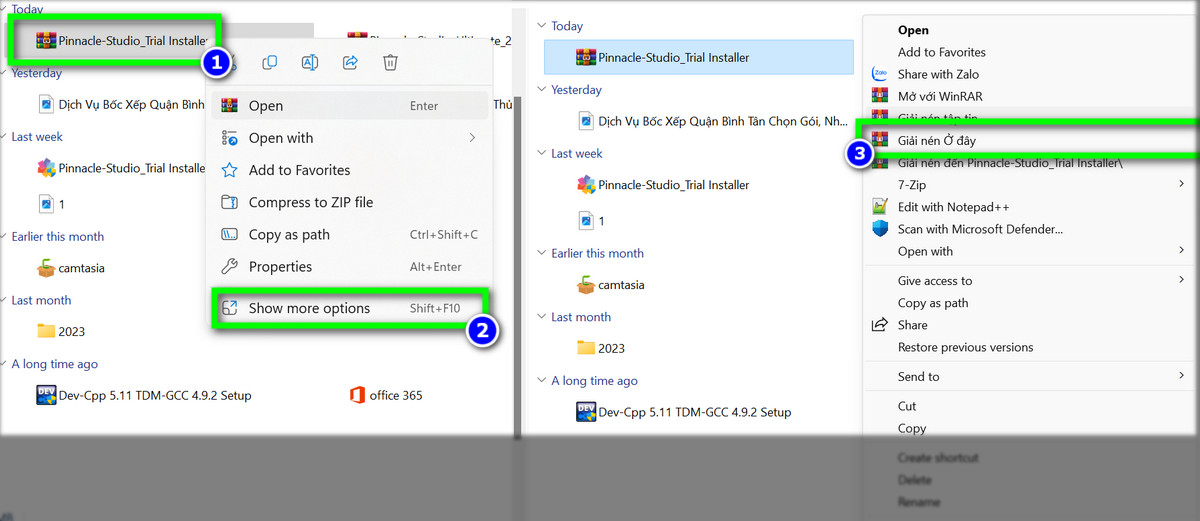
Task: Click the colorful Pinnacle icon under Last week, right pane
Action: click(586, 185)
